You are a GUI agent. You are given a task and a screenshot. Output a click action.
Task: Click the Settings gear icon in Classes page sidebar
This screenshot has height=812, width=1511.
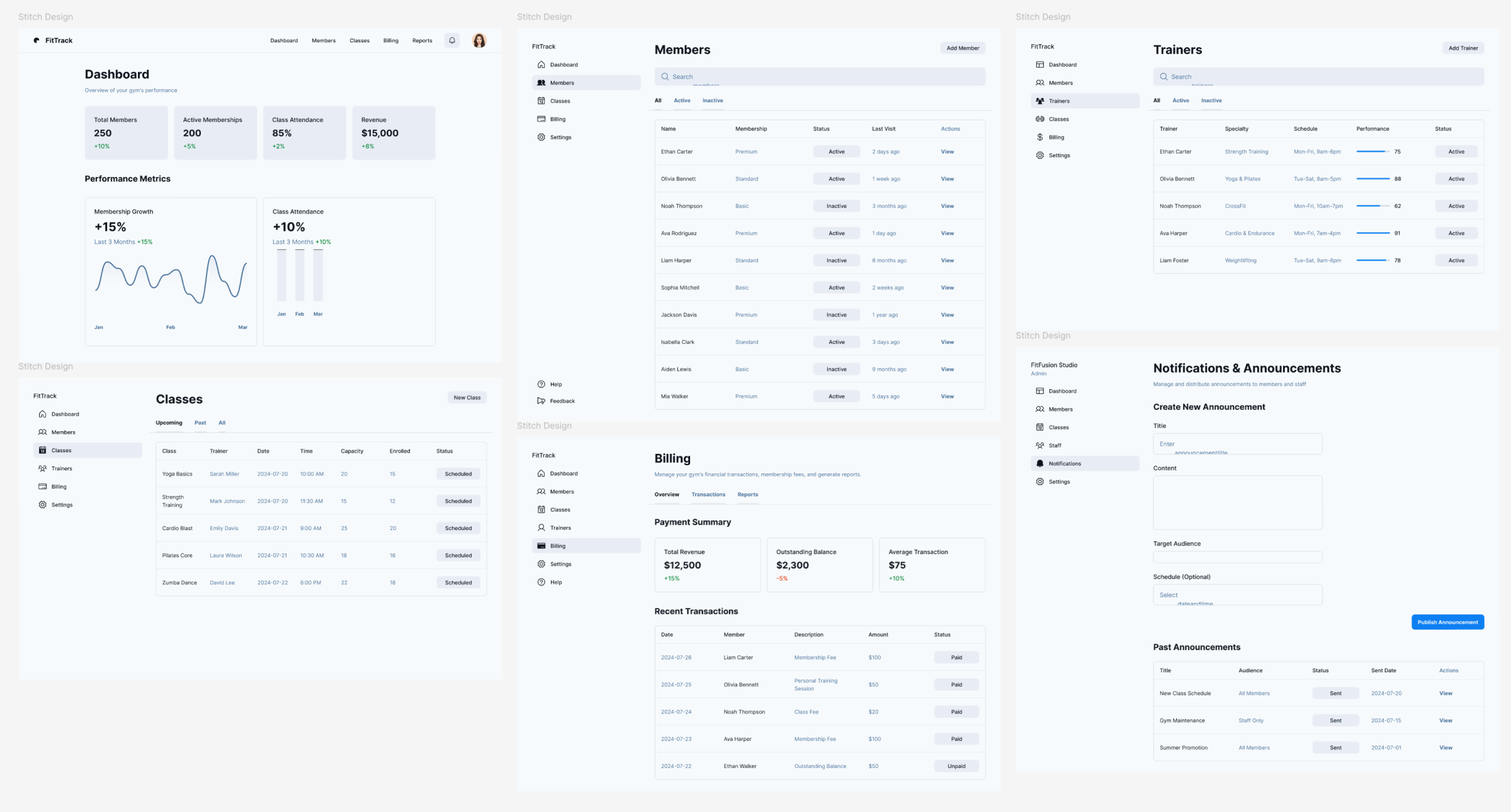tap(42, 505)
